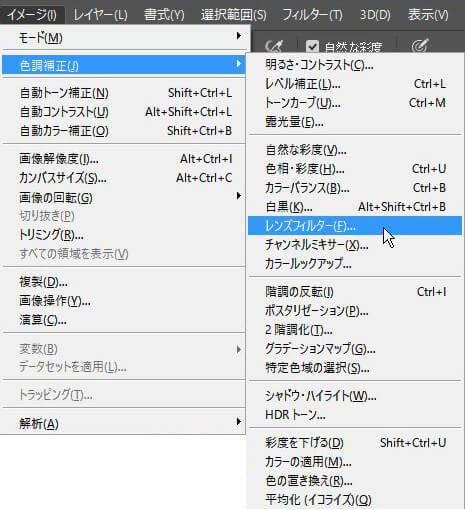
Task: Choose 明るさ・コントラスト(C)... adjustment
Action: click(355, 65)
